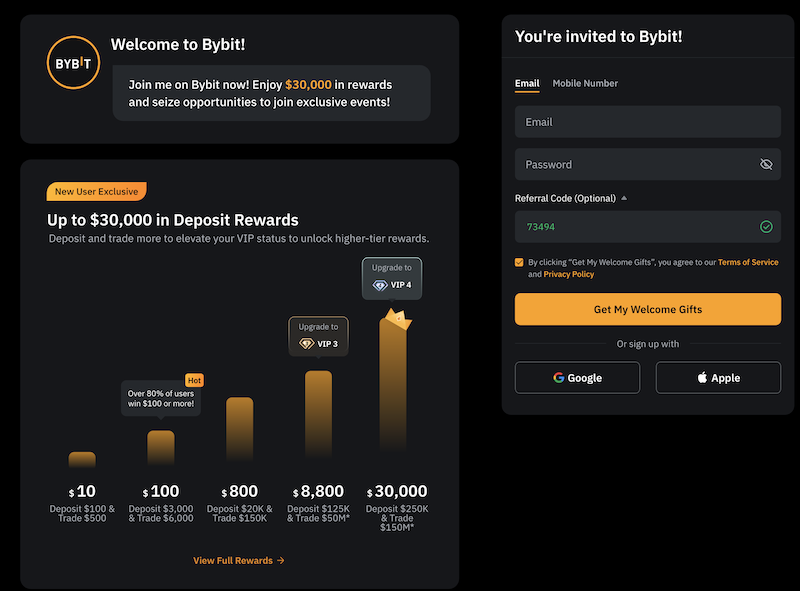Switch to the Mobile Number tab
The height and width of the screenshot is (591, 800).
click(585, 83)
